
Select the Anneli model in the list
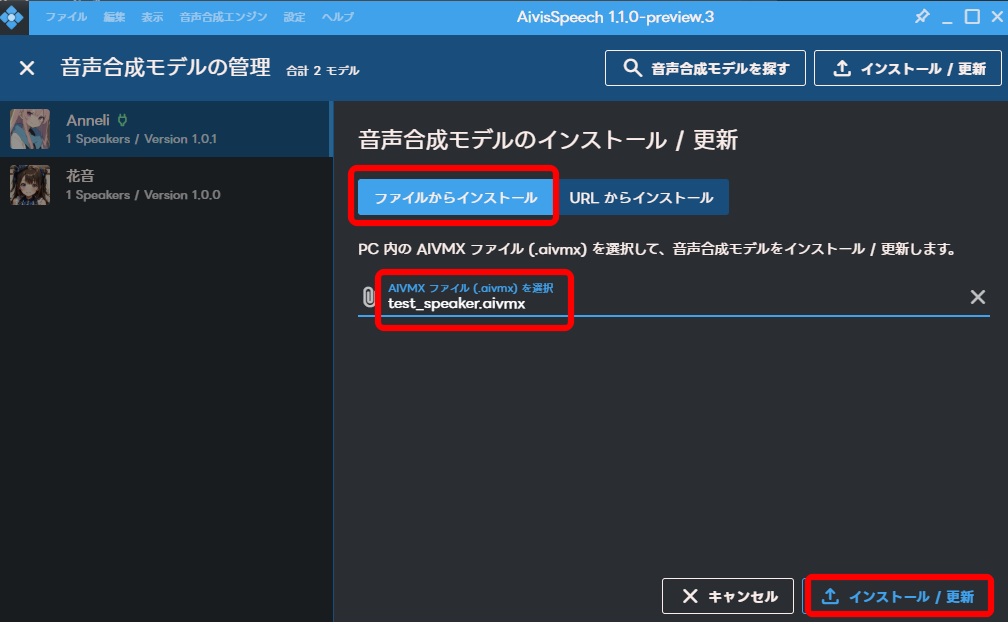(166, 129)
